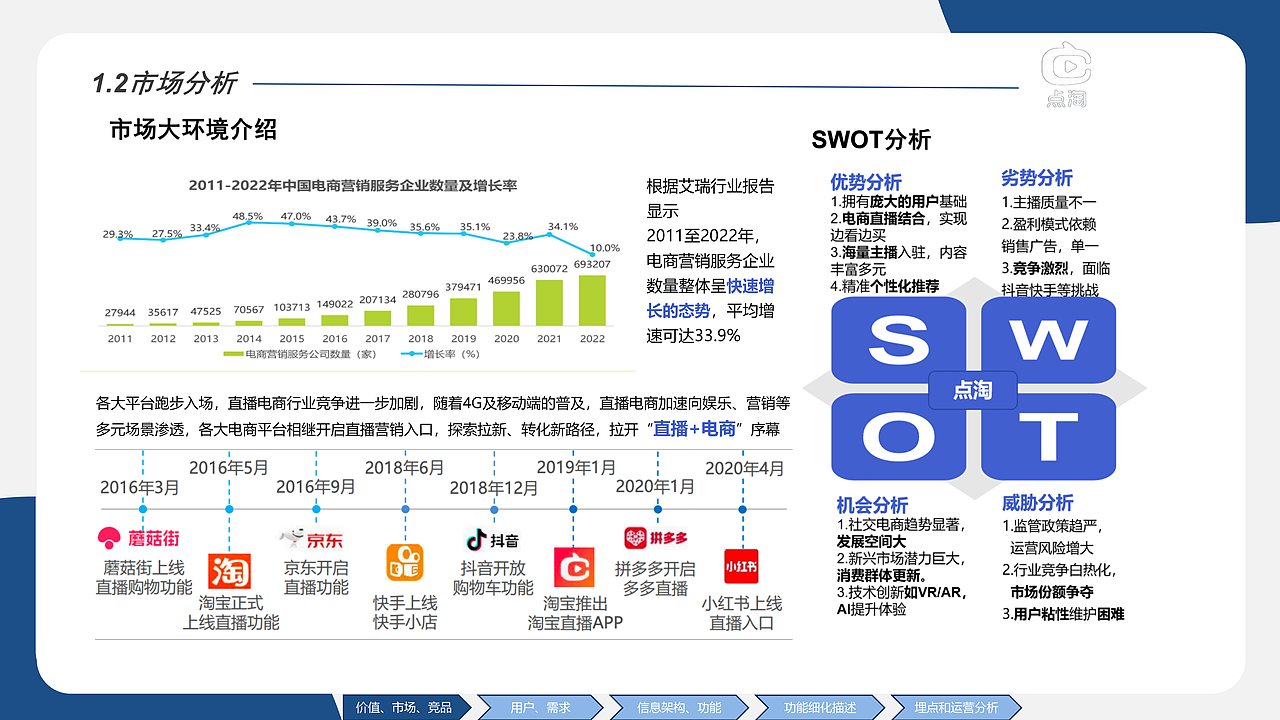Viewport: 1280px width, 720px height.
Task: Click the 2014 x-axis label
Action: click(x=249, y=338)
